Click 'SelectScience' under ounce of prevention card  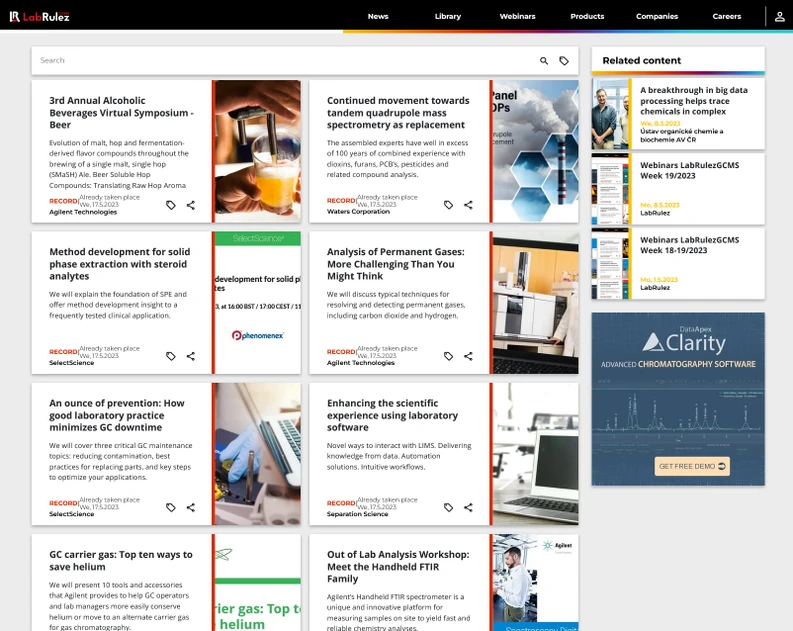pyautogui.click(x=71, y=514)
